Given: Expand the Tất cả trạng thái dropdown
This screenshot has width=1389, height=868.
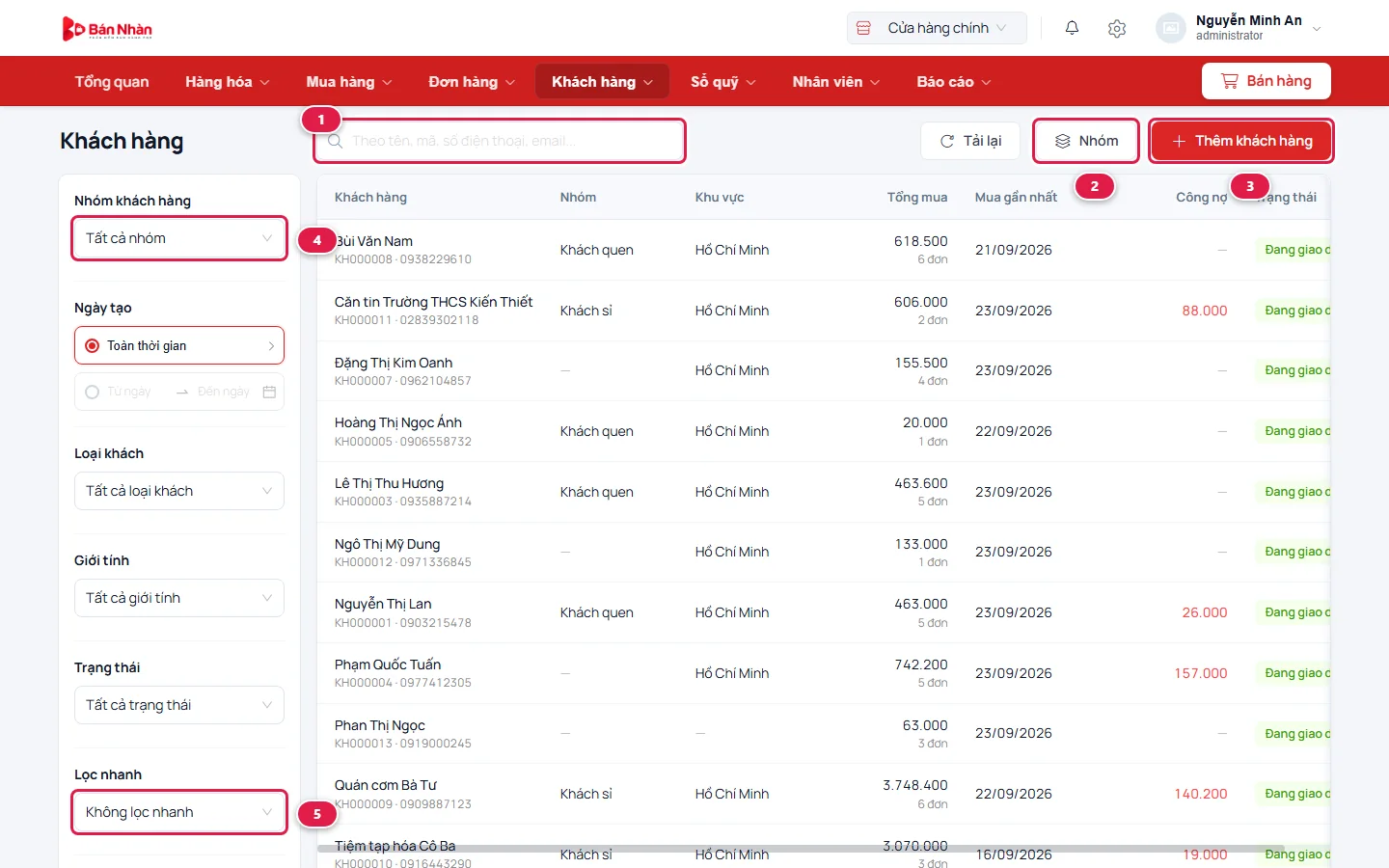Looking at the screenshot, I should [179, 705].
